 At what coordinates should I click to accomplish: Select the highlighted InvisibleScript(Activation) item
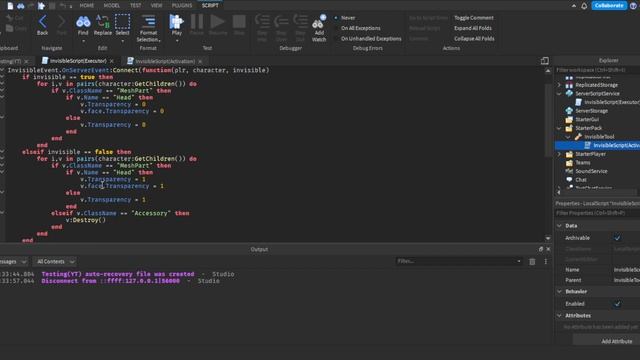point(597,145)
